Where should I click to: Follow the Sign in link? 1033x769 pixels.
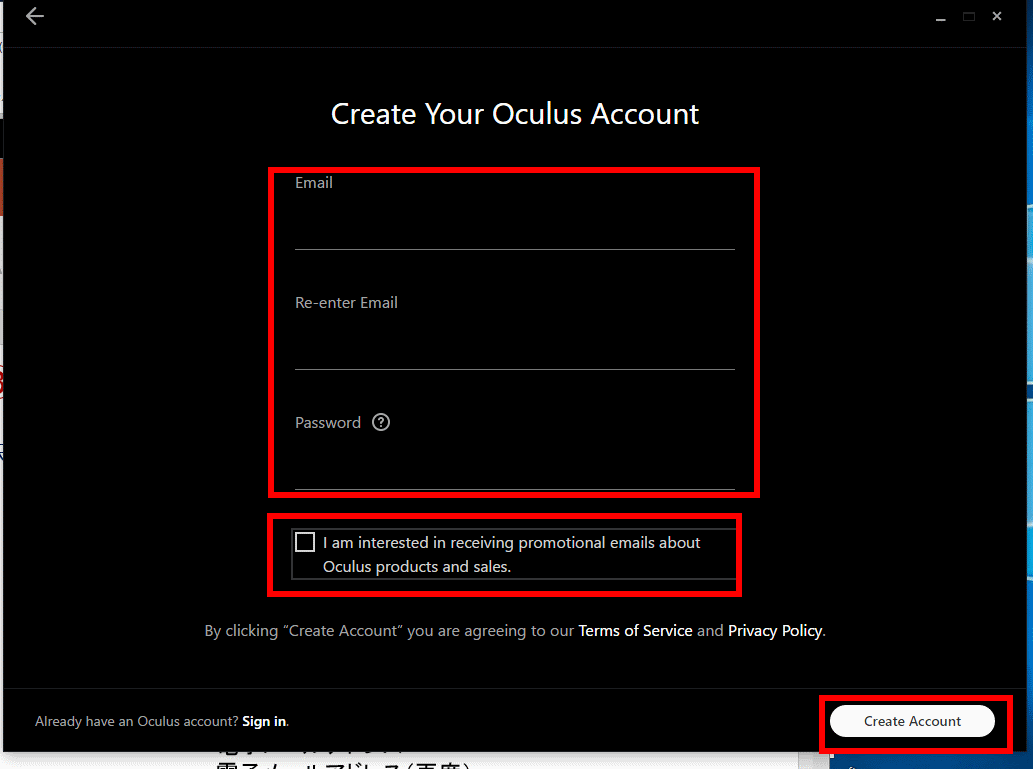coord(264,722)
